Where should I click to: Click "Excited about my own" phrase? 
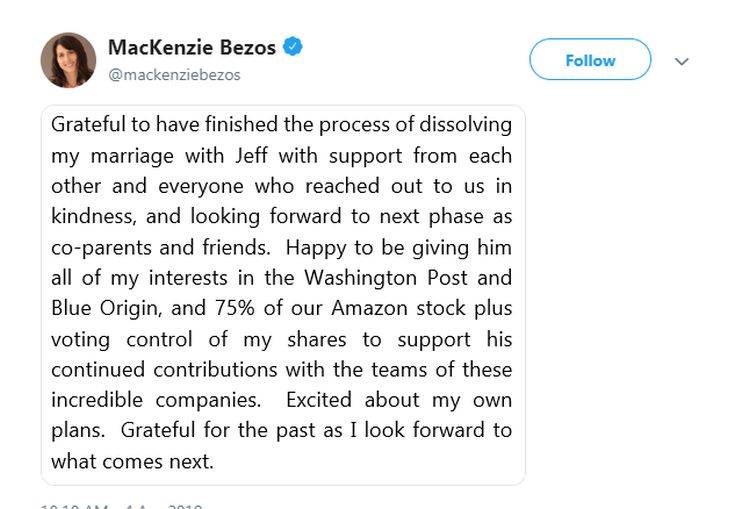398,400
